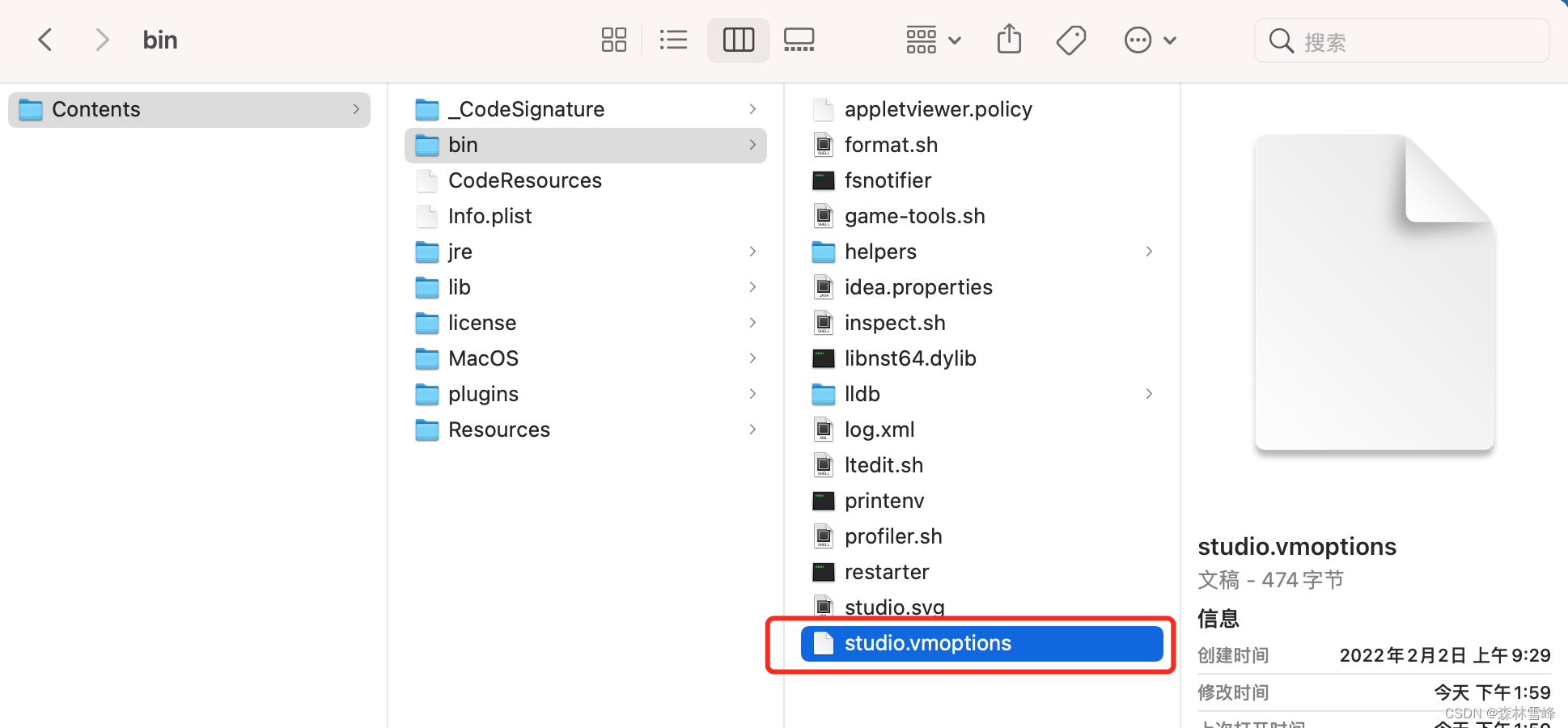Toggle the column view button
Viewport: 1568px width, 728px height.
coord(738,39)
